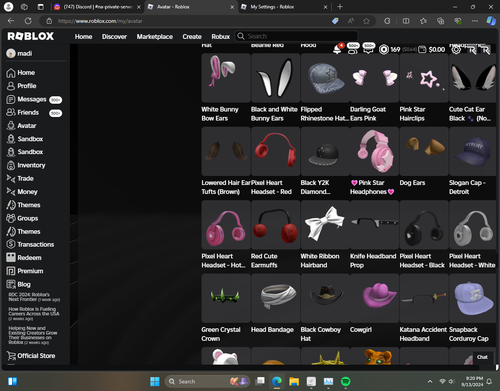Image resolution: width=500 pixels, height=391 pixels.
Task: Select the Green Crystal Crown thumbnail
Action: [x=226, y=298]
